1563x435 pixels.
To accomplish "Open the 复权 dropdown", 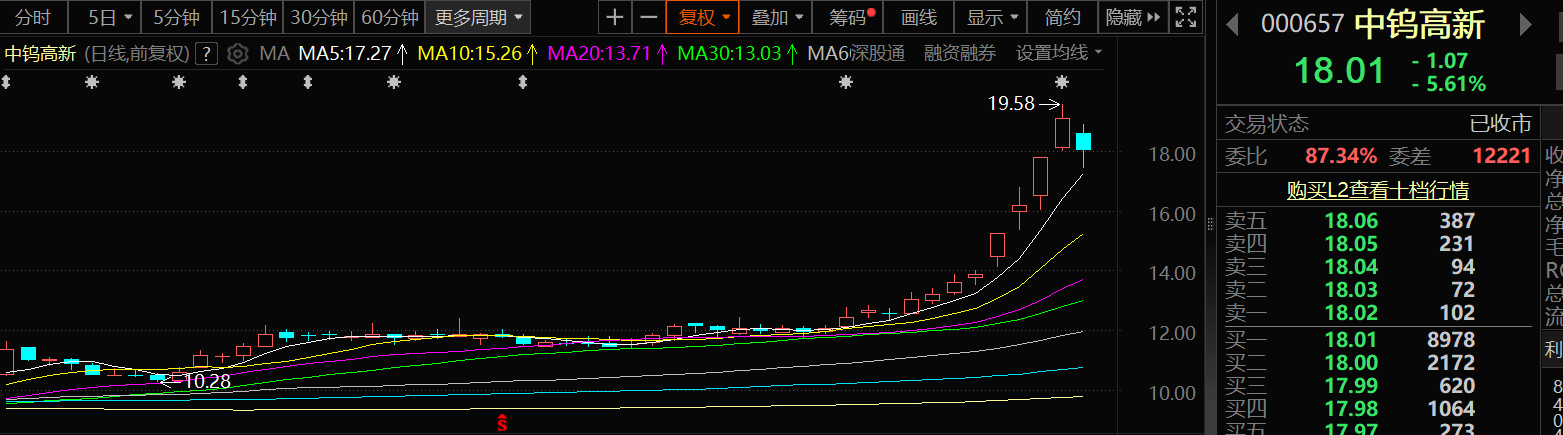I will 704,17.
